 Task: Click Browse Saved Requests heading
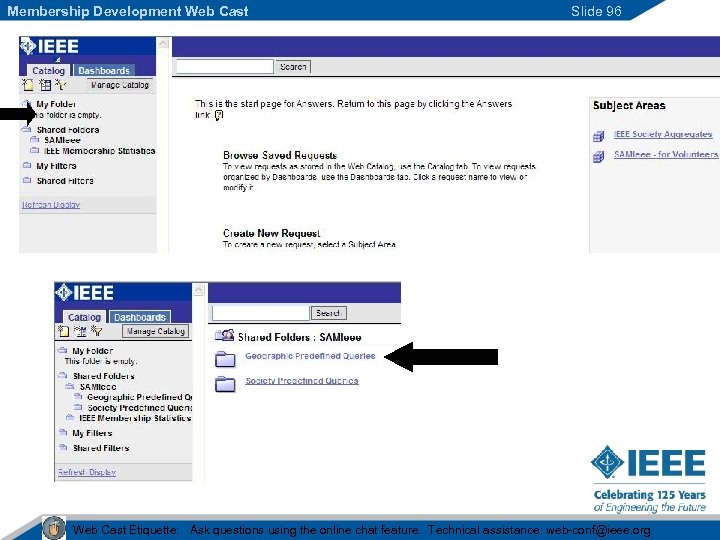click(x=280, y=155)
